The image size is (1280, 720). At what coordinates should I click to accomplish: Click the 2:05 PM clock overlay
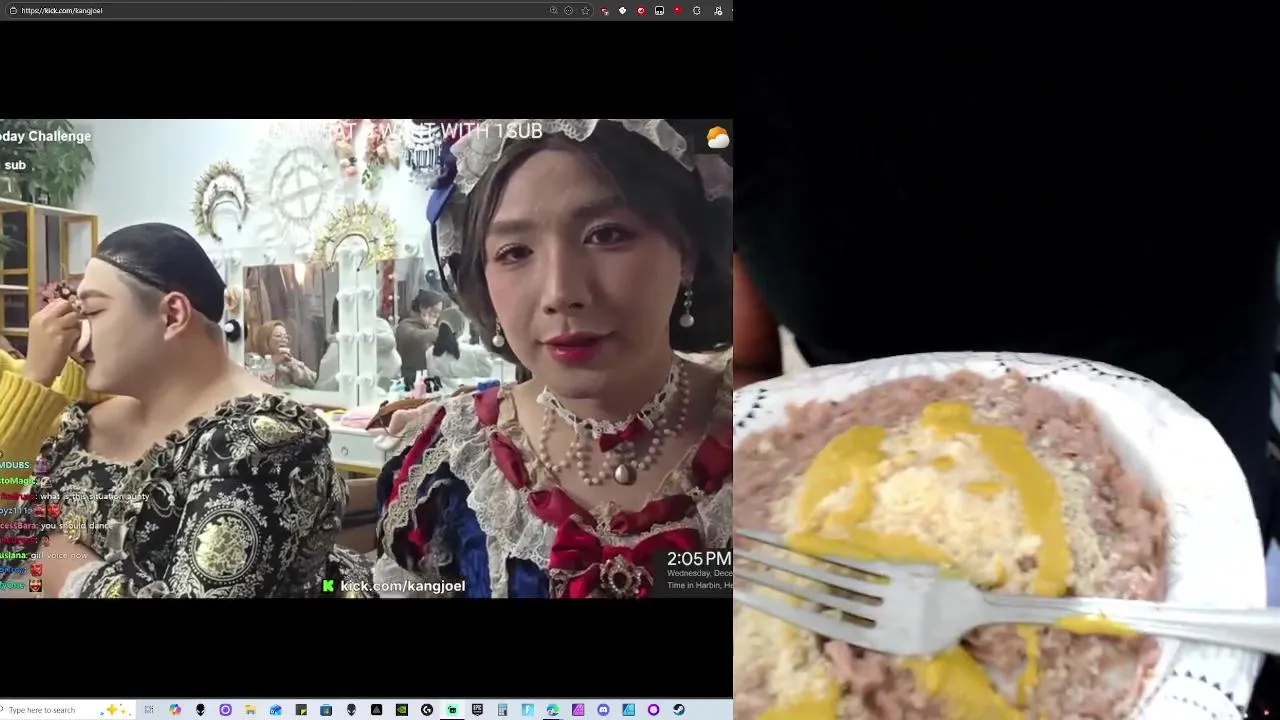point(698,559)
